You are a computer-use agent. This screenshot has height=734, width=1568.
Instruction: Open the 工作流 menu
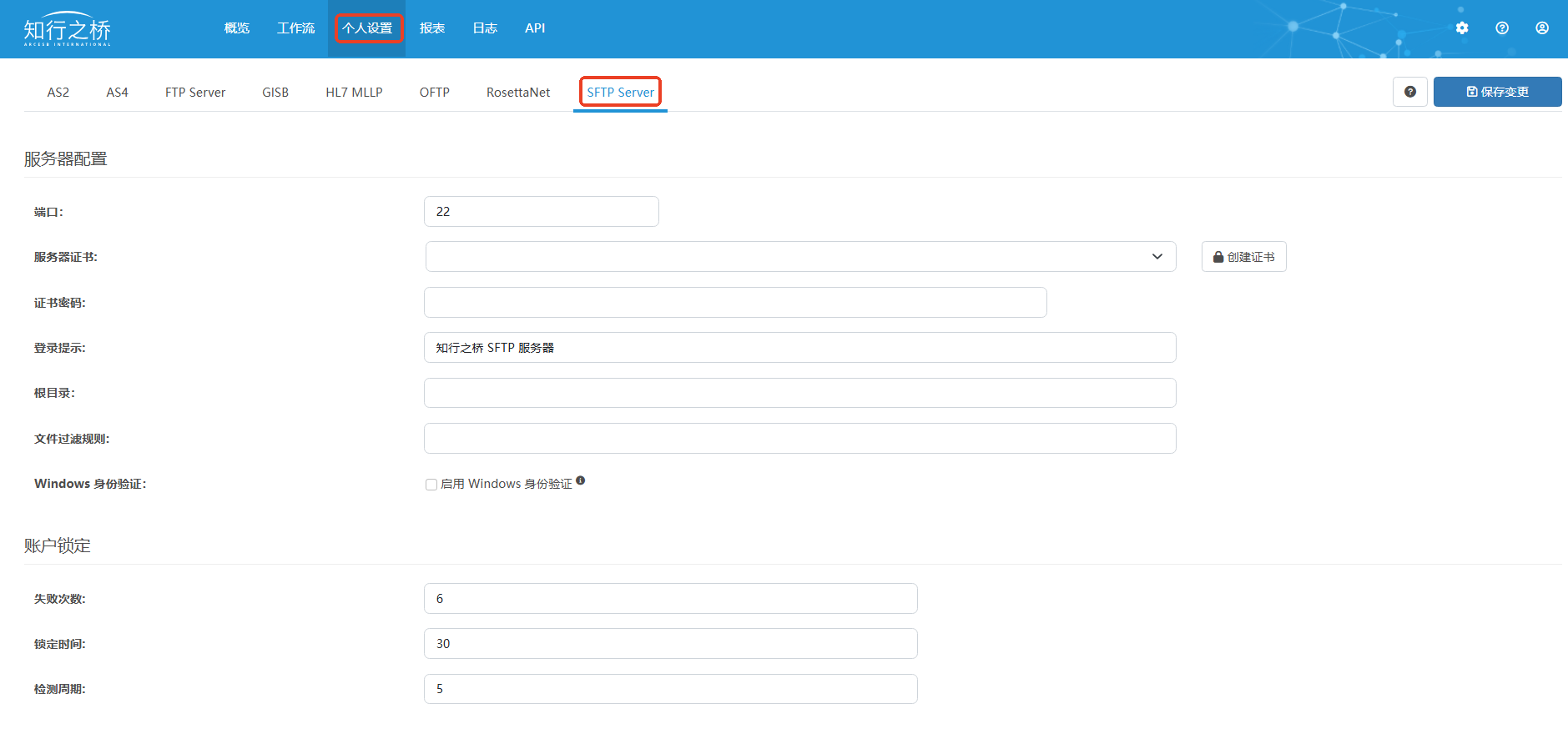coord(296,28)
